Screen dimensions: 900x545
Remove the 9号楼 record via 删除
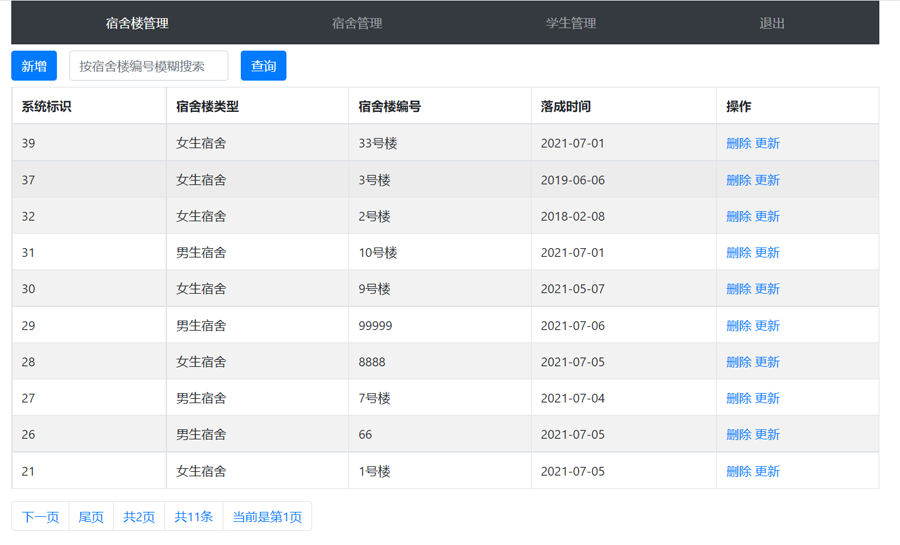(x=739, y=289)
